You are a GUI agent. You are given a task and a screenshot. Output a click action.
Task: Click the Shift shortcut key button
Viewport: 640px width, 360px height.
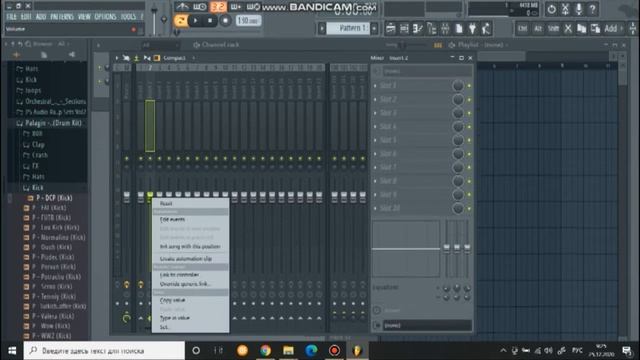pos(553,29)
